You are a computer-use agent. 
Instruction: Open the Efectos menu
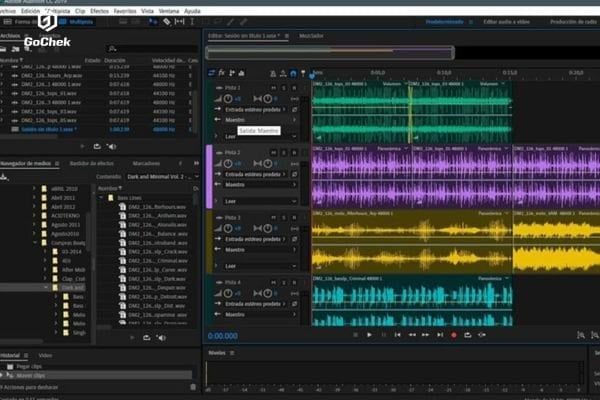[98, 11]
